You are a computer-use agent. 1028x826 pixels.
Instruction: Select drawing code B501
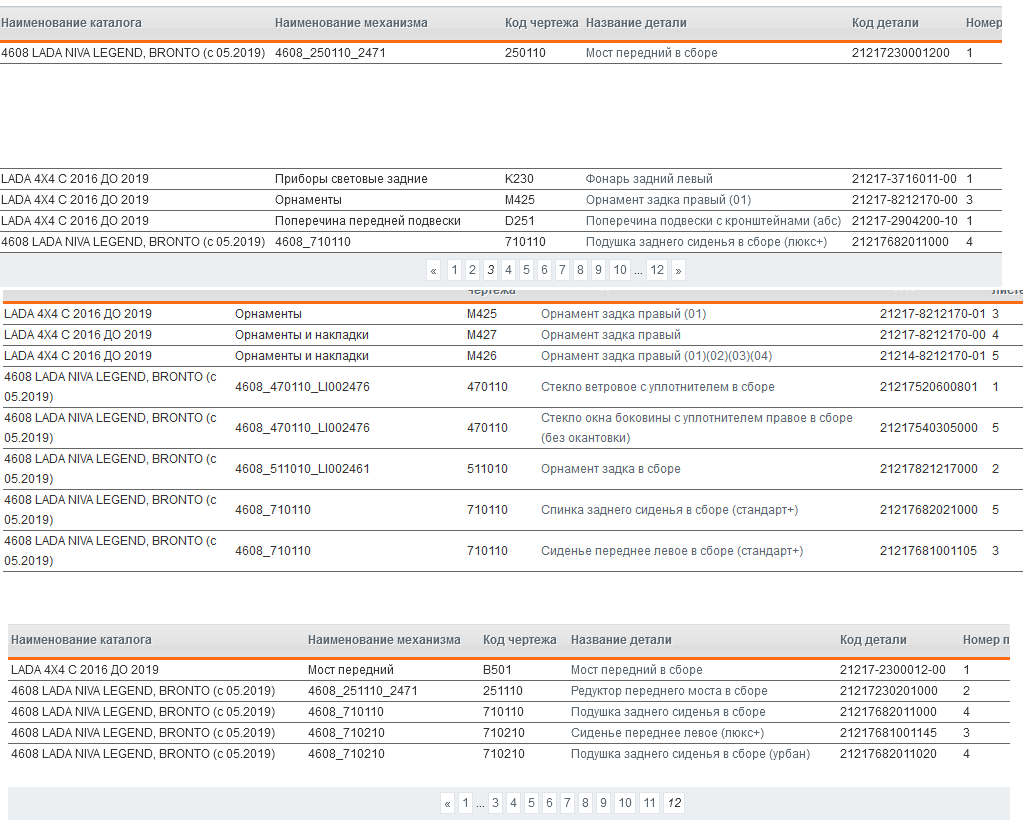click(x=497, y=670)
